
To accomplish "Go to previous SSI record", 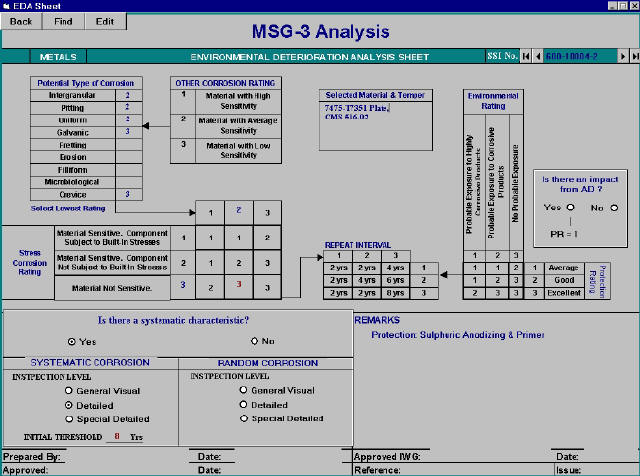I will pyautogui.click(x=537, y=57).
